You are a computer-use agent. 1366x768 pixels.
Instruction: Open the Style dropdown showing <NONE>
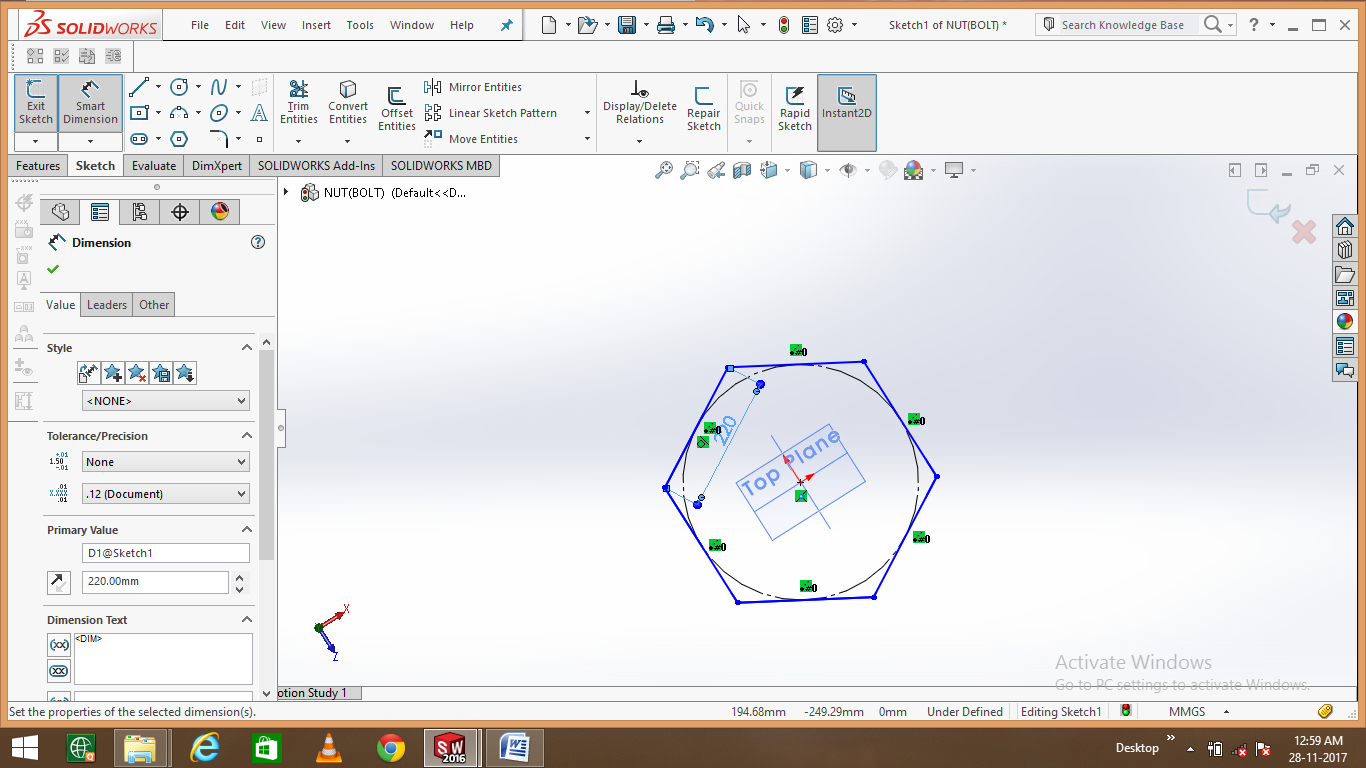(x=165, y=400)
